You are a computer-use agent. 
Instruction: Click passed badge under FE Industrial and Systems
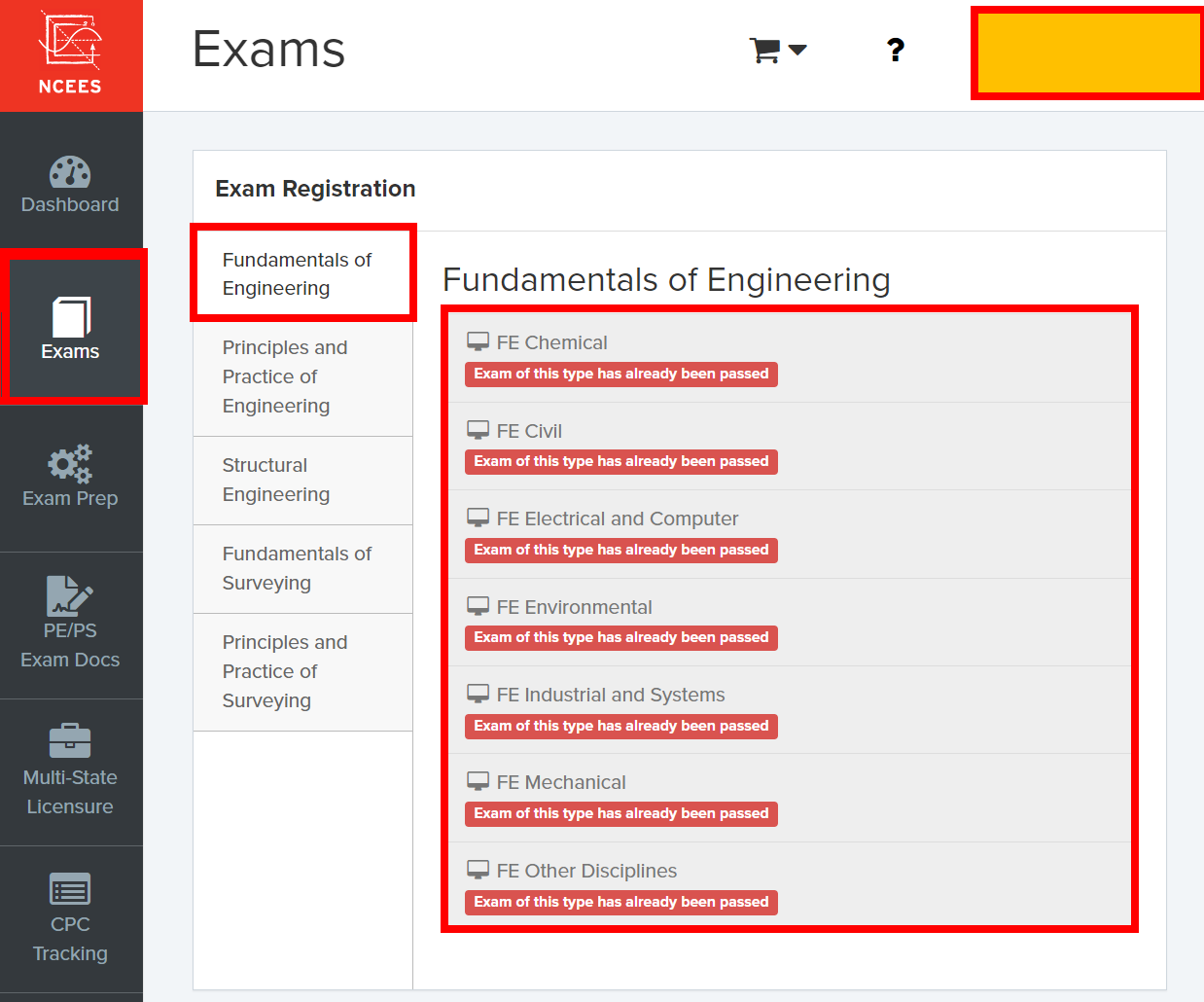pyautogui.click(x=621, y=726)
